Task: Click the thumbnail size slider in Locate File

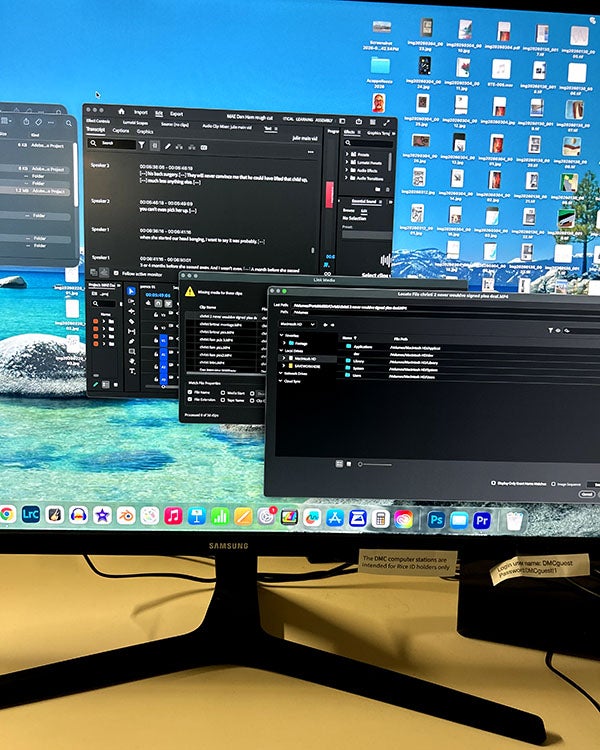Action: [376, 464]
